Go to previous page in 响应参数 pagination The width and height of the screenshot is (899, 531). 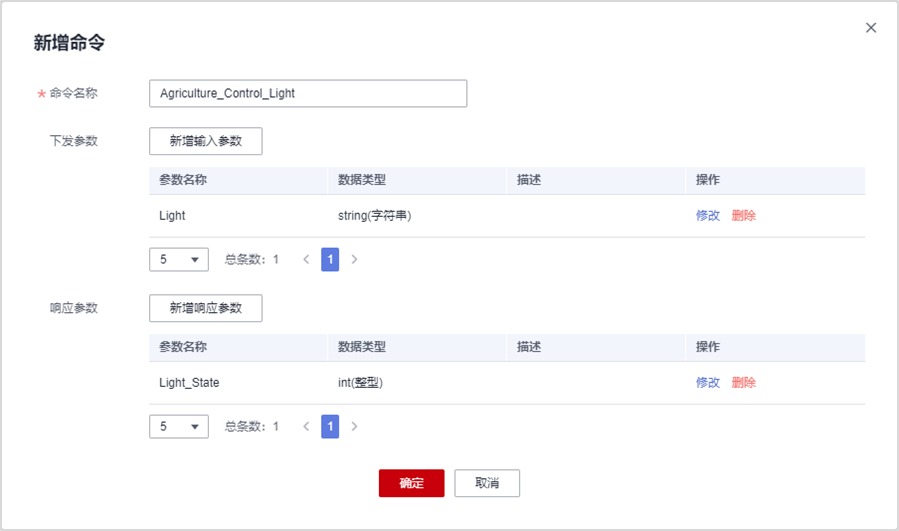click(x=306, y=427)
